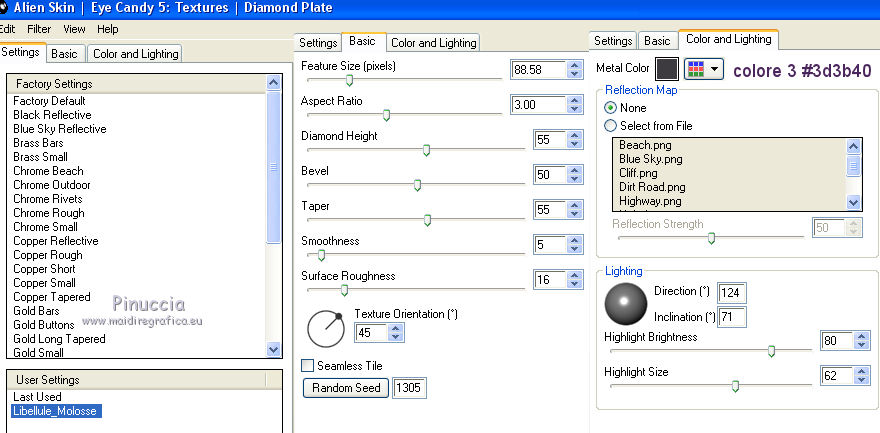
Task: Select the Basic tab in right panel
Action: click(x=657, y=41)
